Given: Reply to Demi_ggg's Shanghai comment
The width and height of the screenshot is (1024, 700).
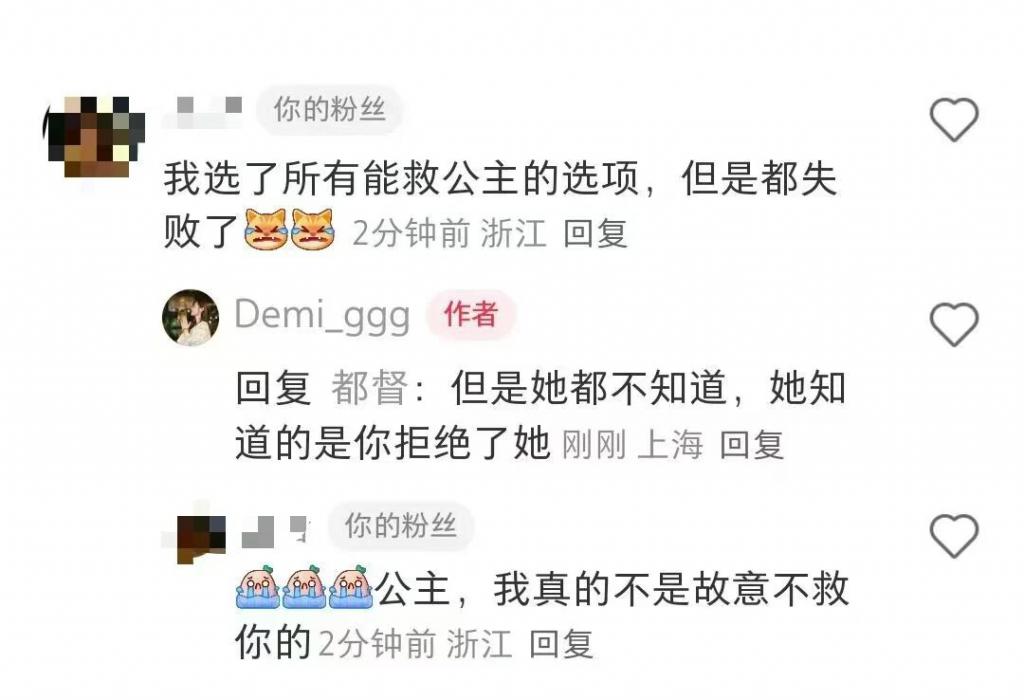Looking at the screenshot, I should (751, 445).
